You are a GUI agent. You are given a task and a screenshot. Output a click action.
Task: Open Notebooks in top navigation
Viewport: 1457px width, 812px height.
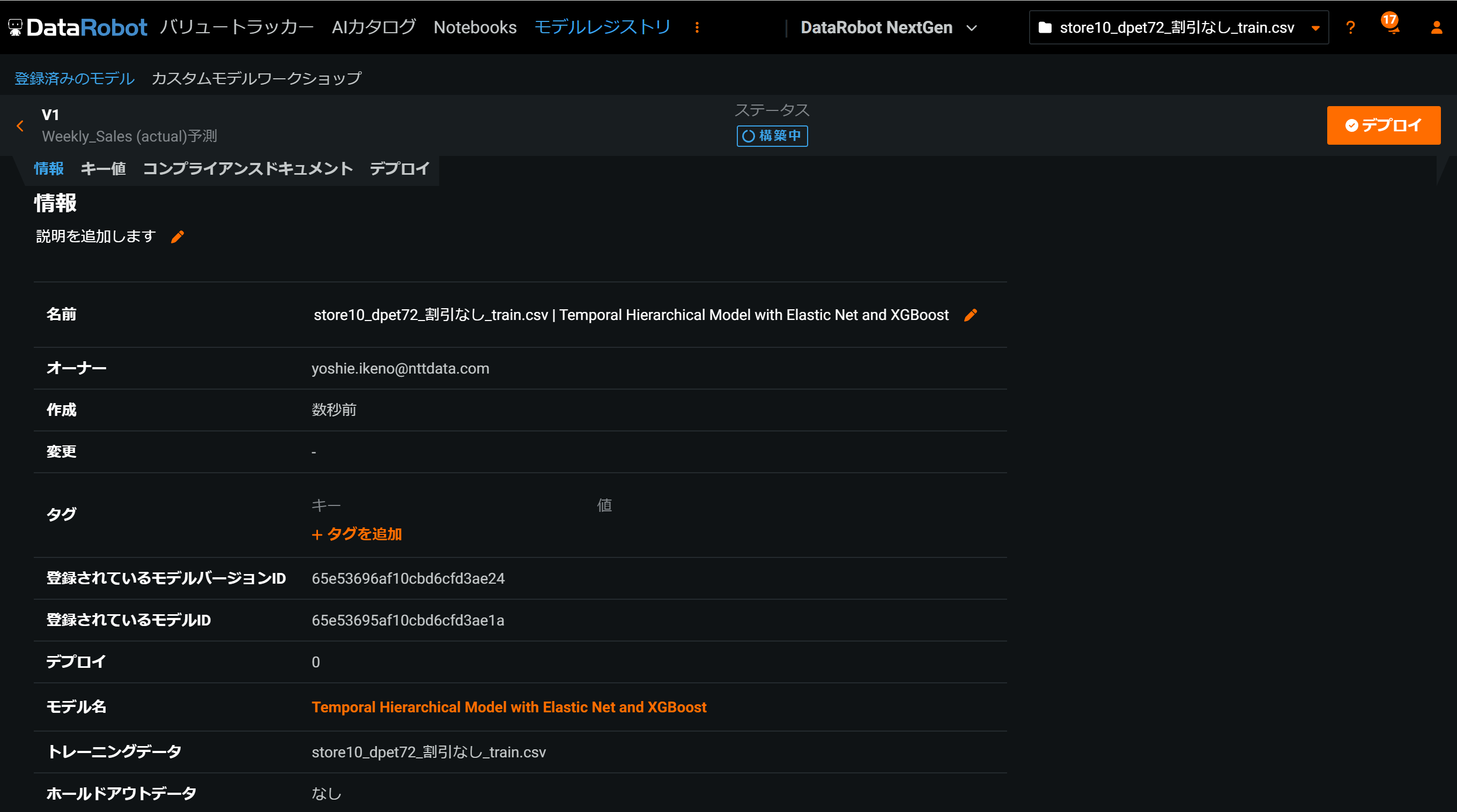[x=475, y=27]
